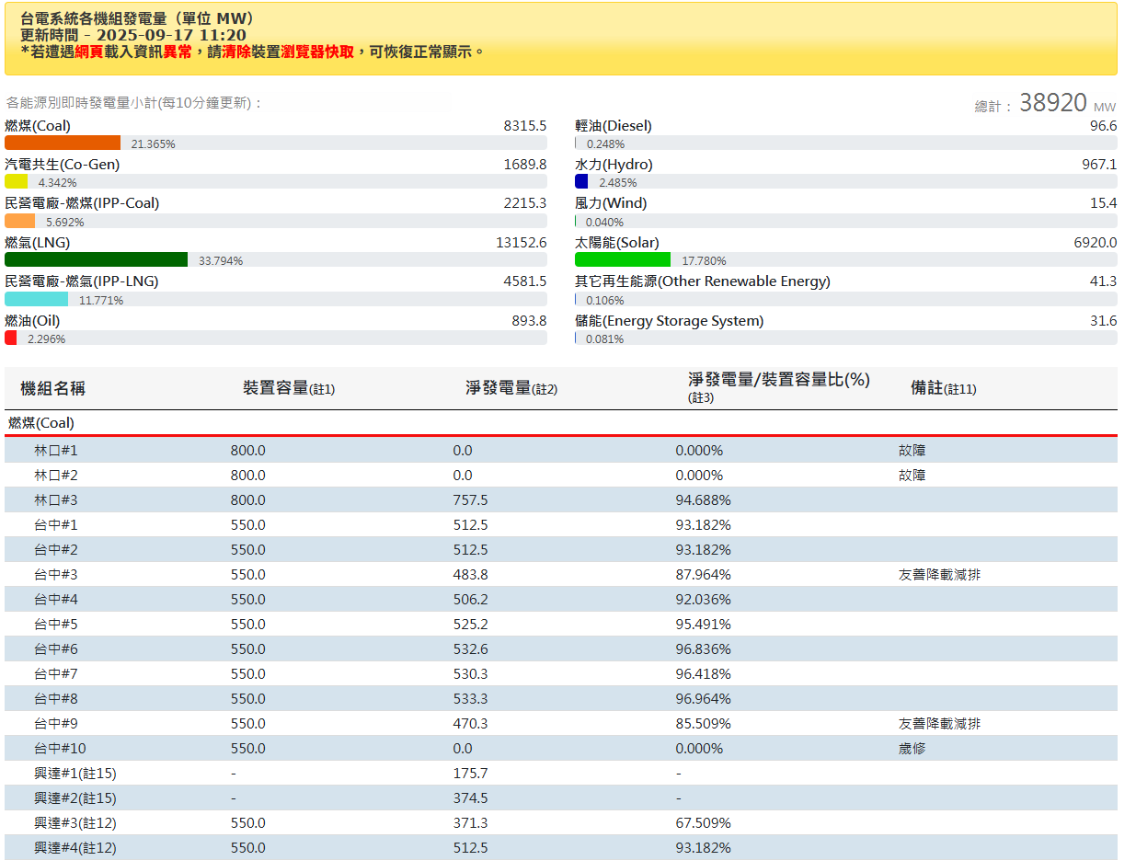Collapse the 燃煤(Coal) group row in table
The image size is (1136, 861).
[x=41, y=423]
